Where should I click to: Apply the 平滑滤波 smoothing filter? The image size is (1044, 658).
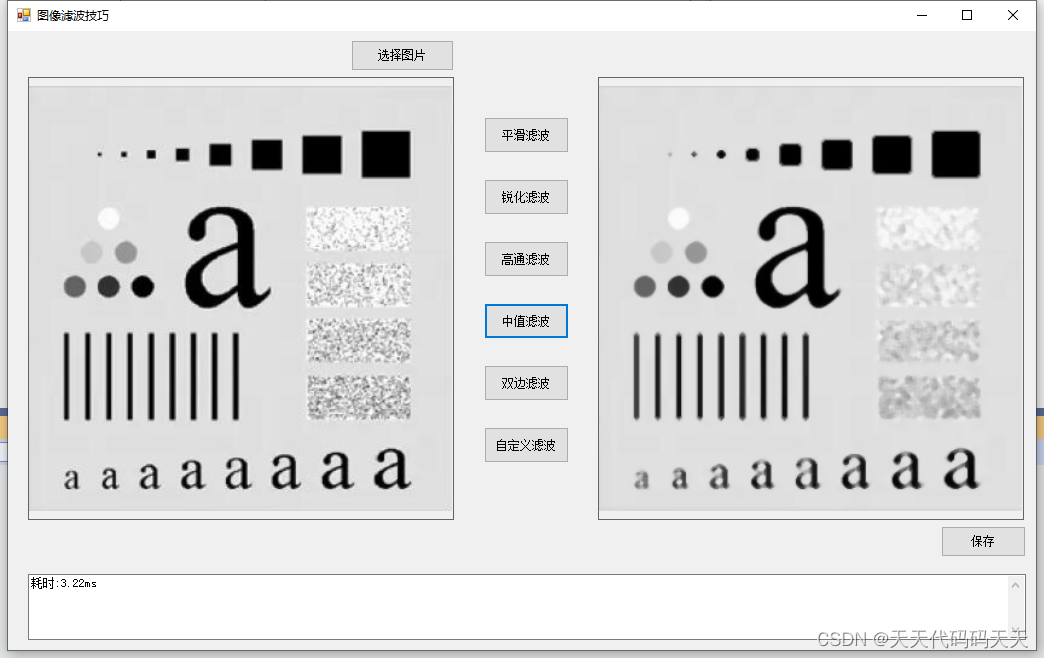point(526,135)
